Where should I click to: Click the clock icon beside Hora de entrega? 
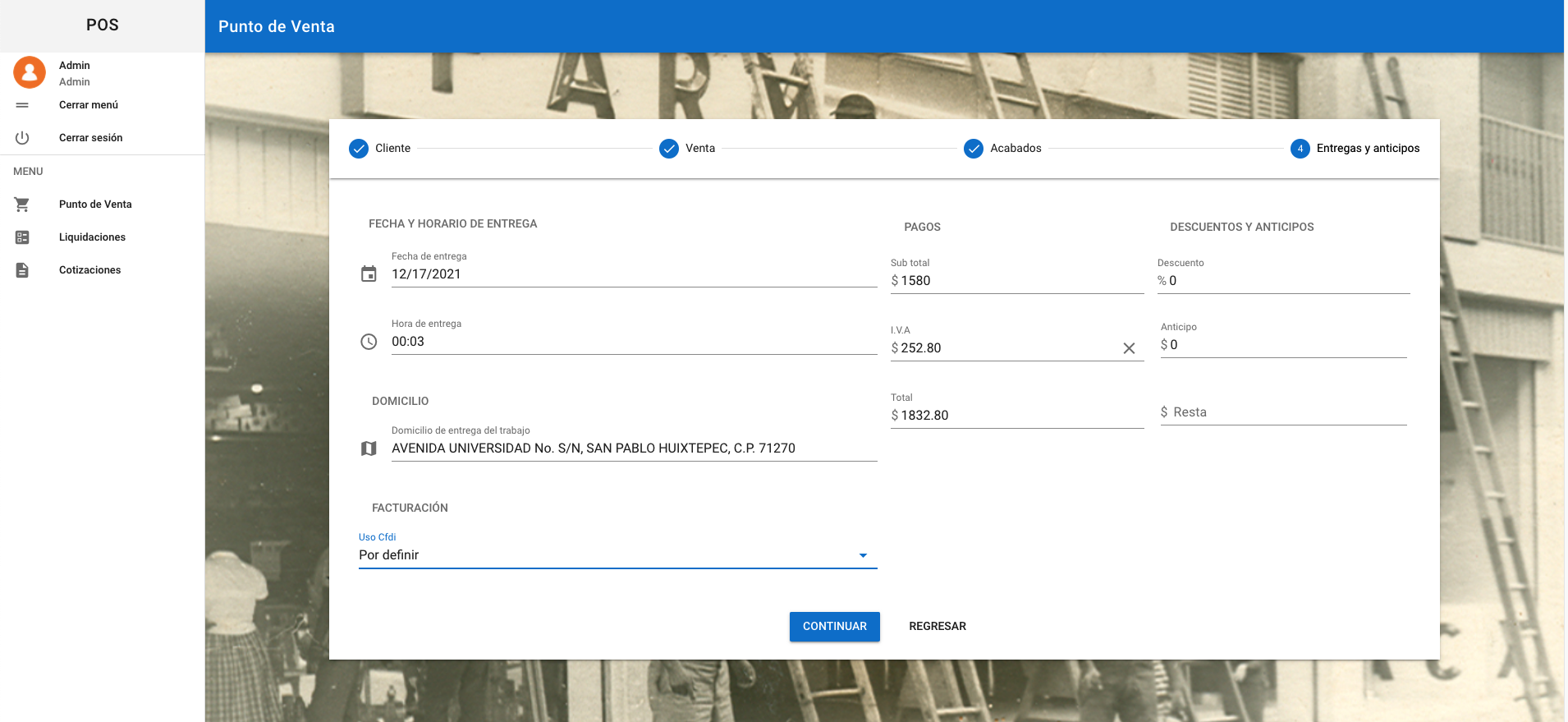(x=369, y=342)
